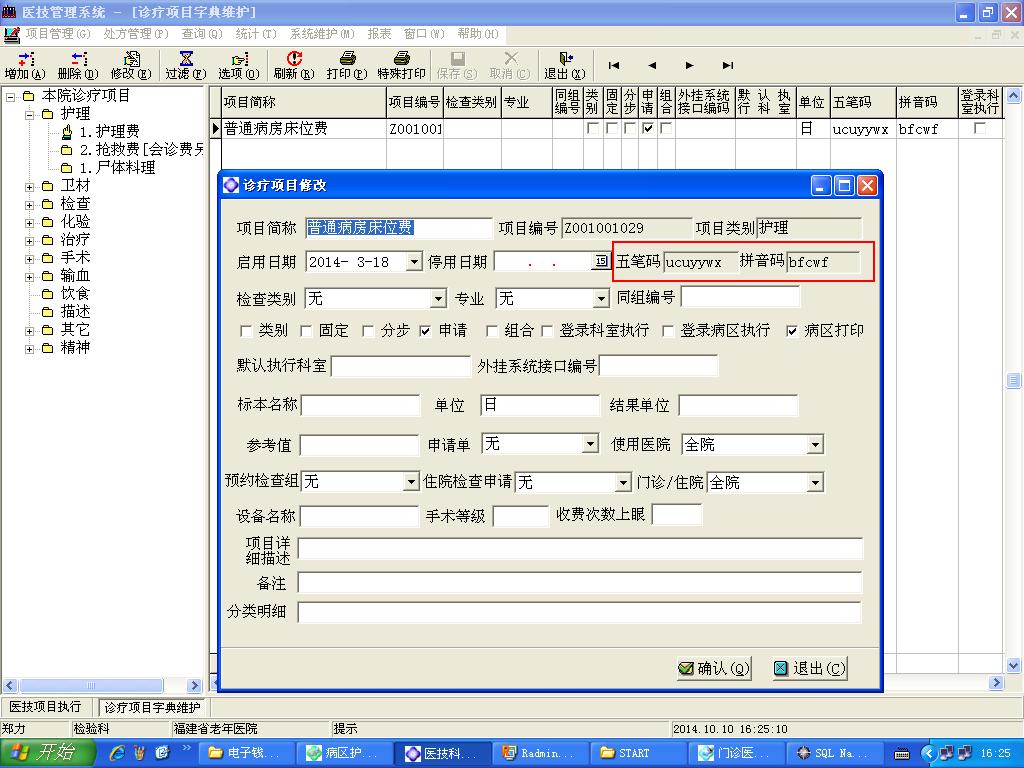The height and width of the screenshot is (768, 1024).
Task: Click the 默认执行科室 input field
Action: click(x=400, y=366)
